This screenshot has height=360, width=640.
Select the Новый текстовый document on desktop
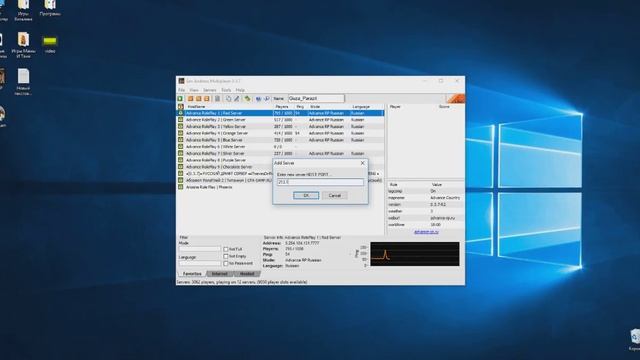[x=23, y=82]
